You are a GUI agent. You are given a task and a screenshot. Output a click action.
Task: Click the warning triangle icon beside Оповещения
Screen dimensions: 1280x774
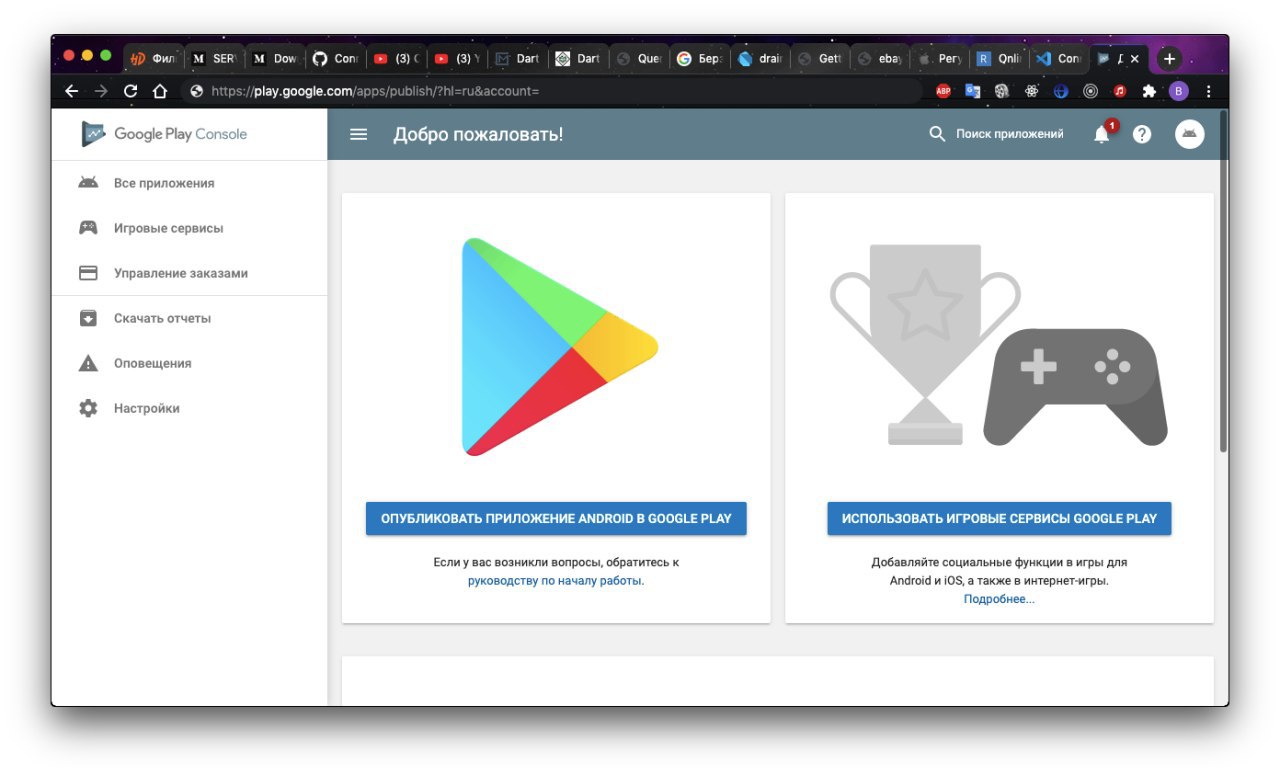point(88,363)
